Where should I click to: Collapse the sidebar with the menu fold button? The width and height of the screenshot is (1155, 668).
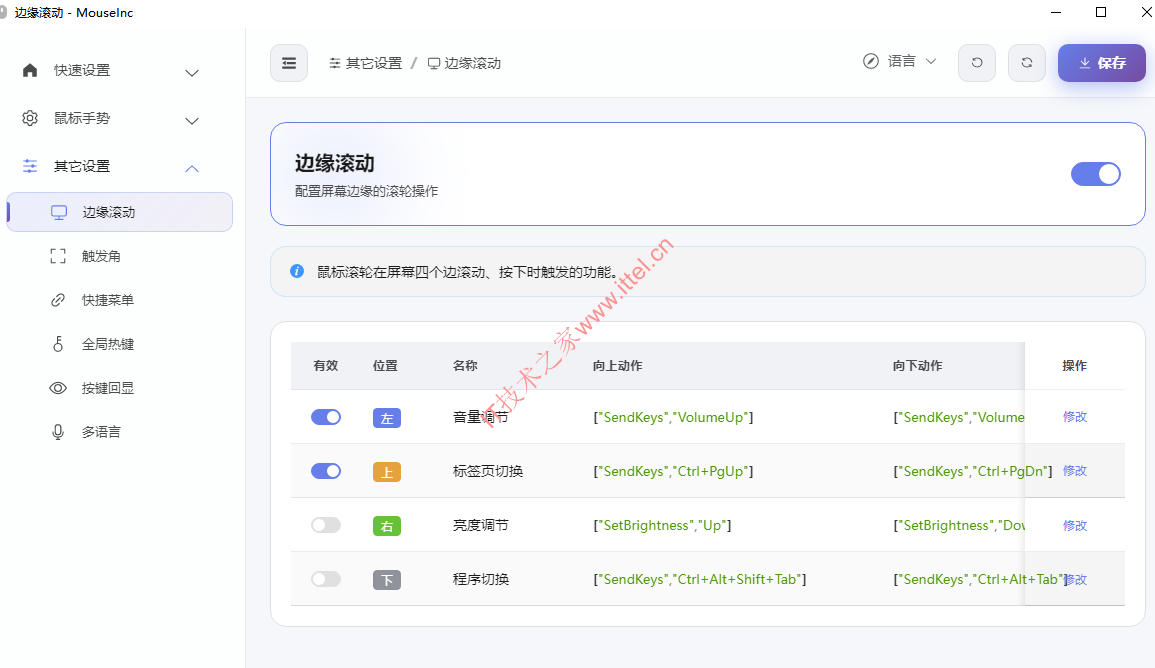point(289,63)
